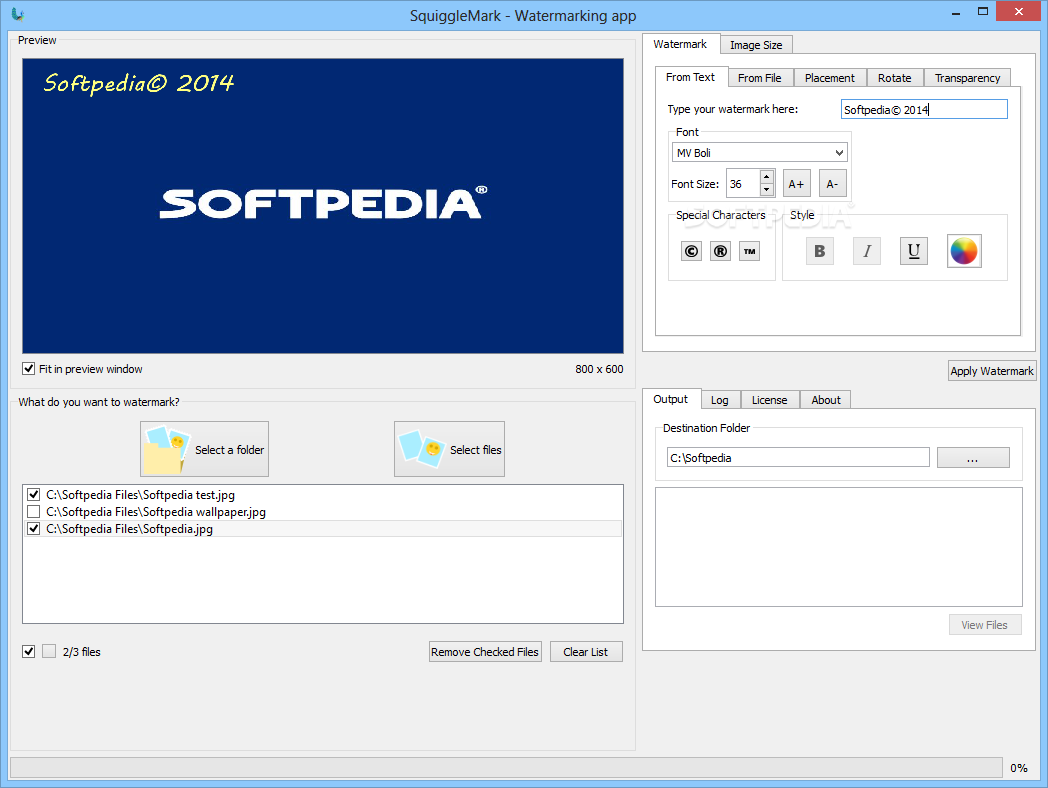
Task: Click the bottom progress bar
Action: coord(507,767)
